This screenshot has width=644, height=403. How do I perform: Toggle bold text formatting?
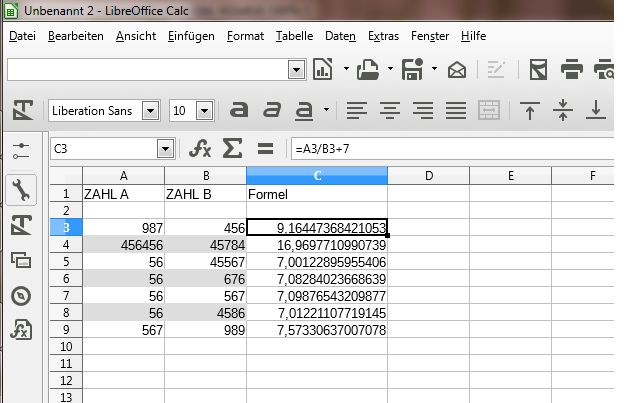(x=239, y=110)
